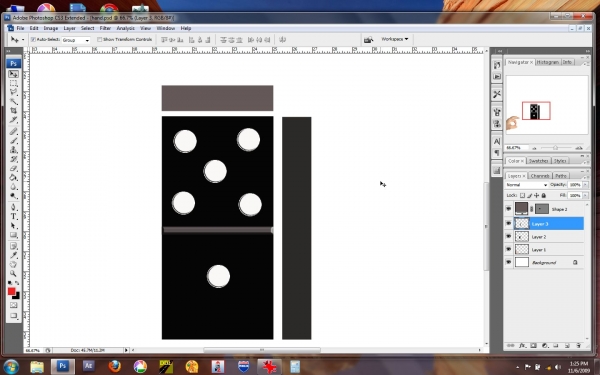The height and width of the screenshot is (375, 600).
Task: Select the History Brush tool
Action: coord(13,159)
